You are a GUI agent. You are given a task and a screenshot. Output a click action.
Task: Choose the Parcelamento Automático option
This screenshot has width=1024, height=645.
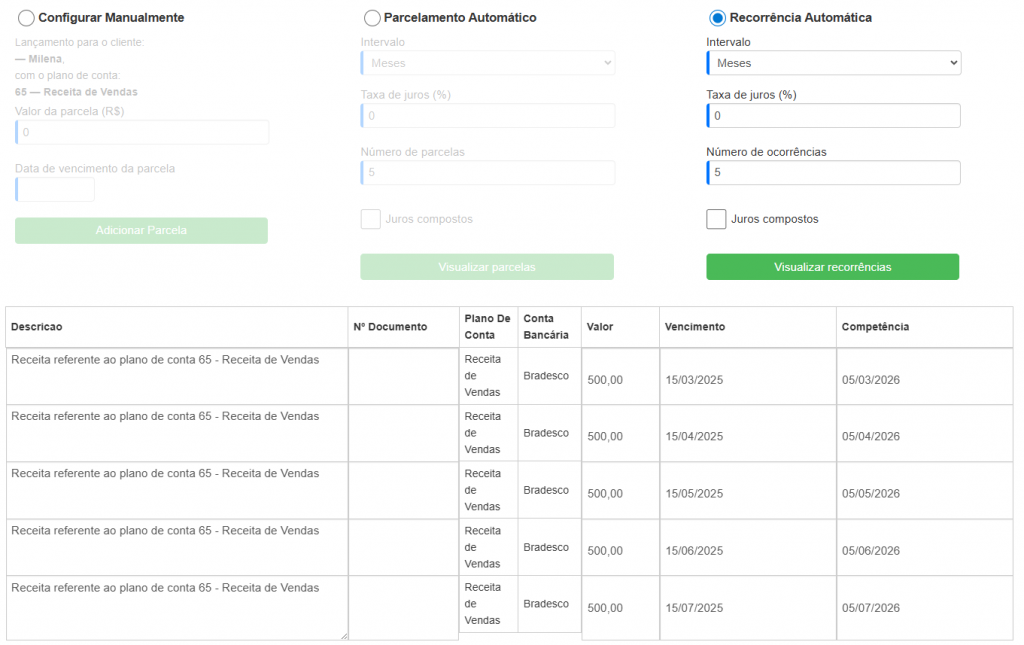point(372,18)
